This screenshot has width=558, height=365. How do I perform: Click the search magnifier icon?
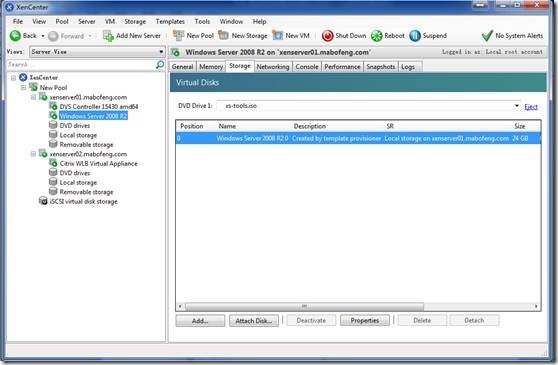(160, 64)
